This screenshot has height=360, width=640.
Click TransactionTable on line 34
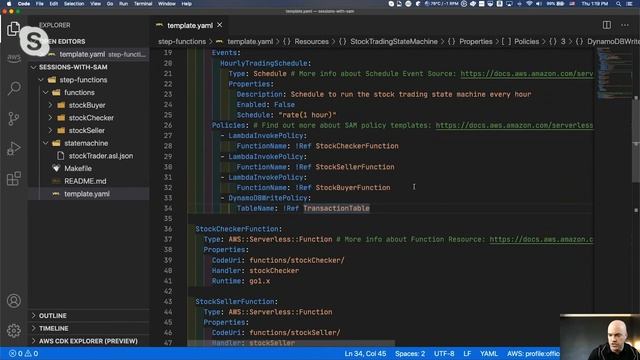pyautogui.click(x=336, y=208)
